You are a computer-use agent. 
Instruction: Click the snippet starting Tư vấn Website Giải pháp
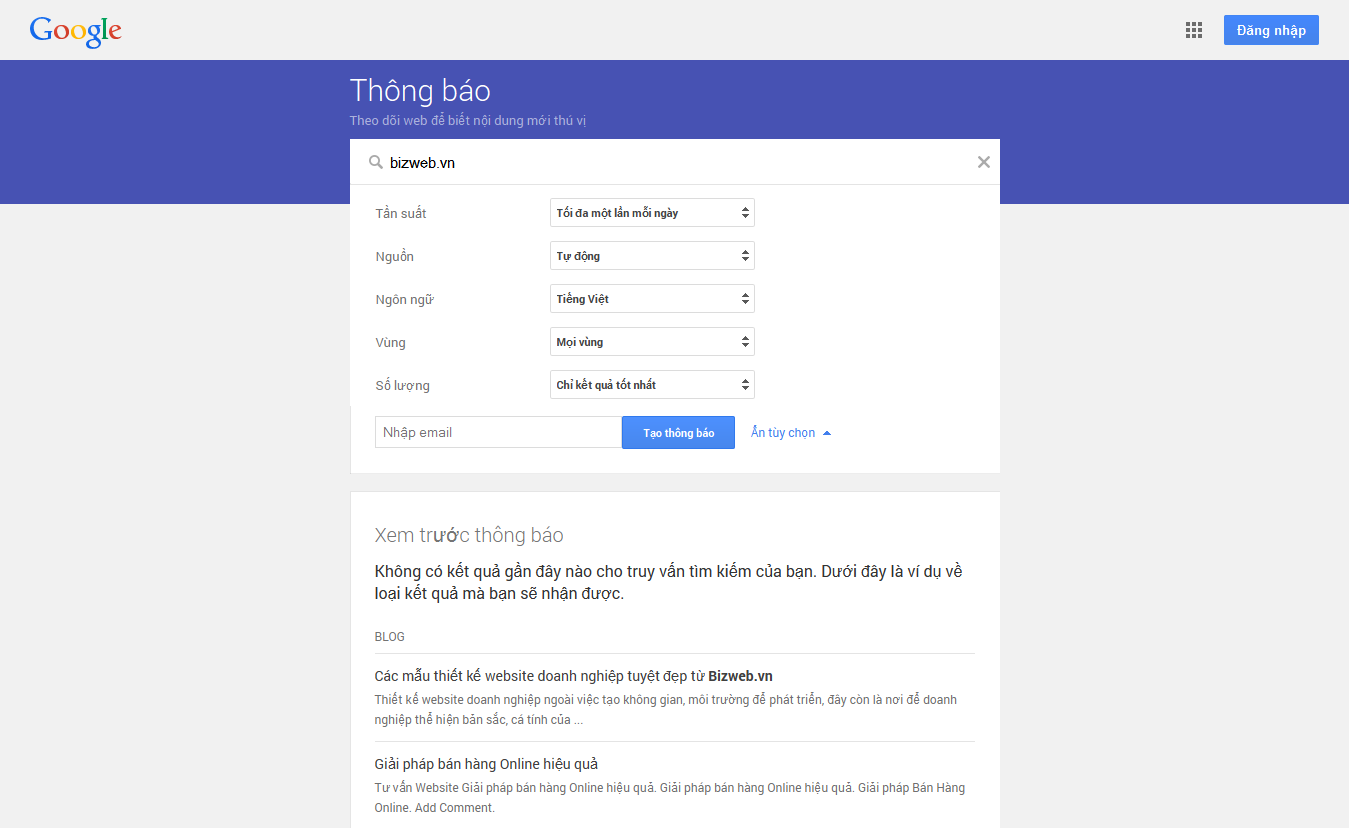coord(670,797)
